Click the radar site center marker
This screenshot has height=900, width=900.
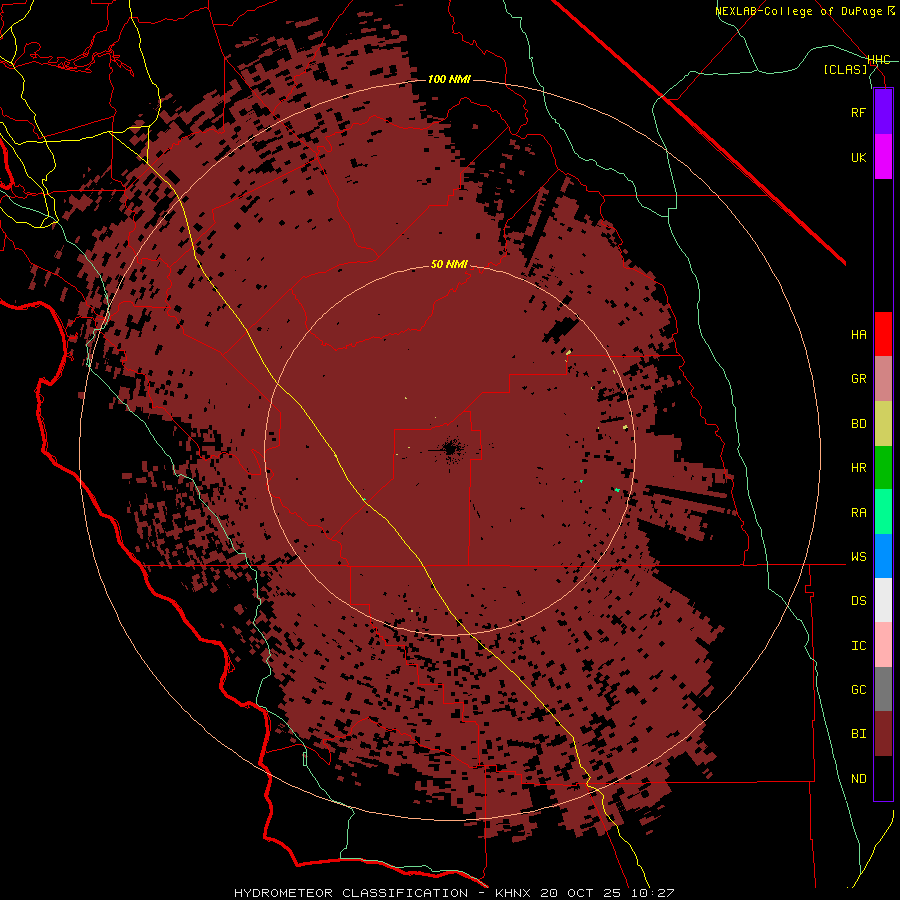coord(451,449)
